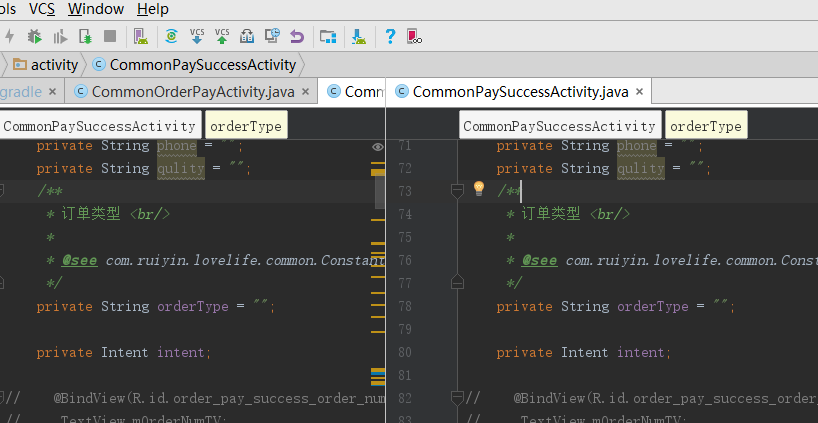Image resolution: width=818 pixels, height=423 pixels.
Task: Collapse the comment fold at line 82
Action: tap(457, 398)
